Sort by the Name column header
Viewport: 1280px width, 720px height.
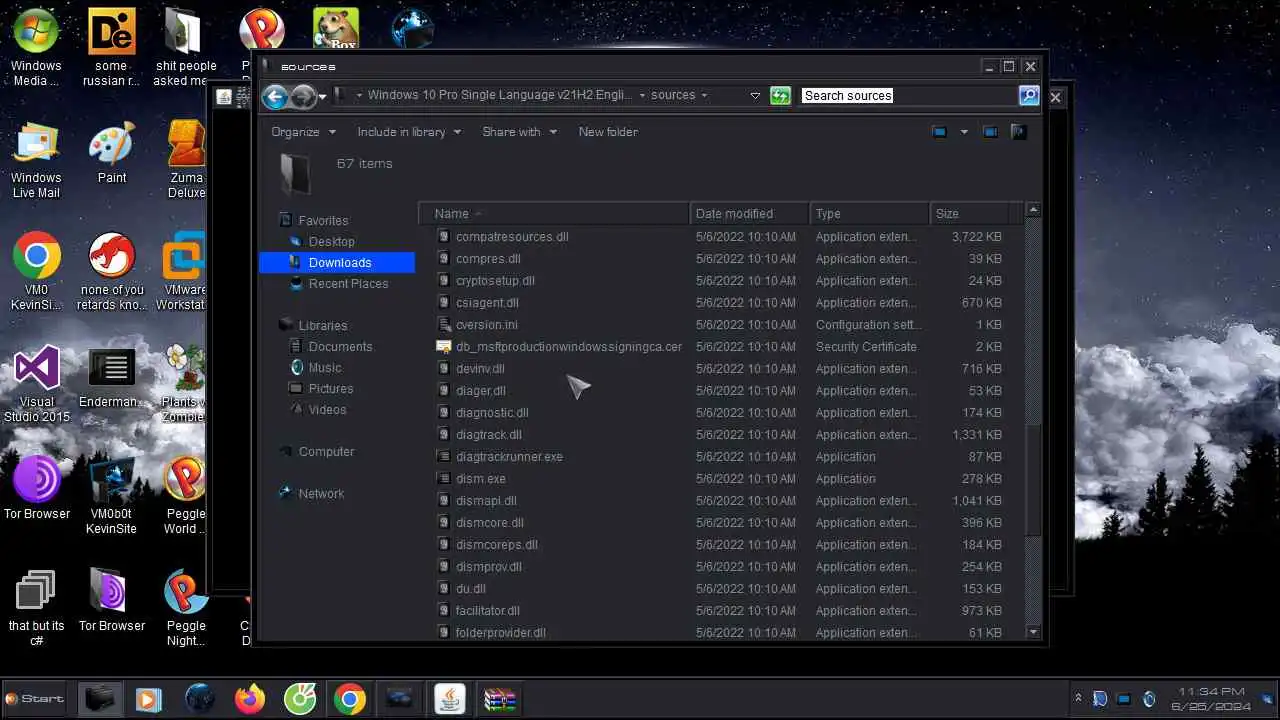pos(555,214)
